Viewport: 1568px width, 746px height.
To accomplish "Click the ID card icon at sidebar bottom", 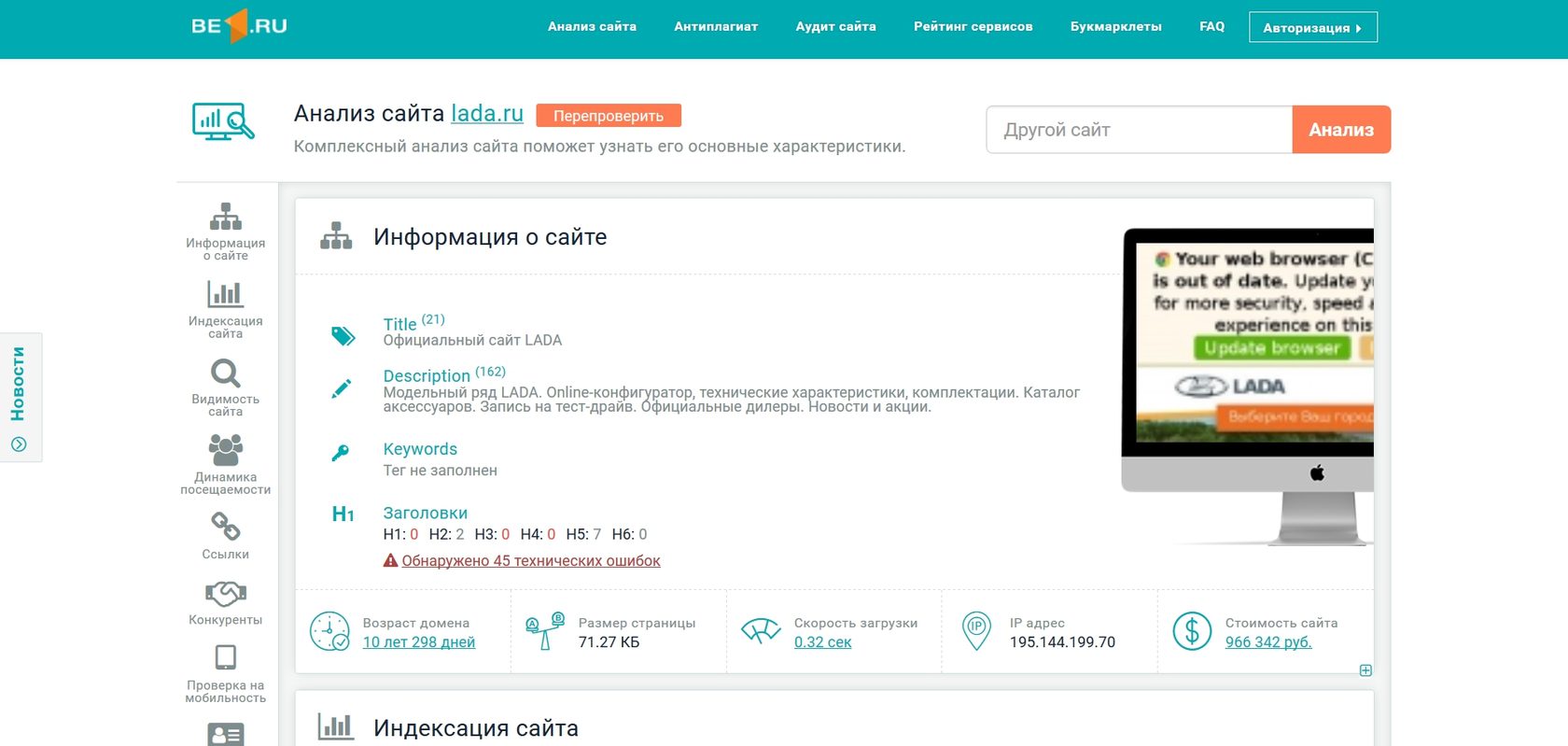I will click(x=226, y=735).
